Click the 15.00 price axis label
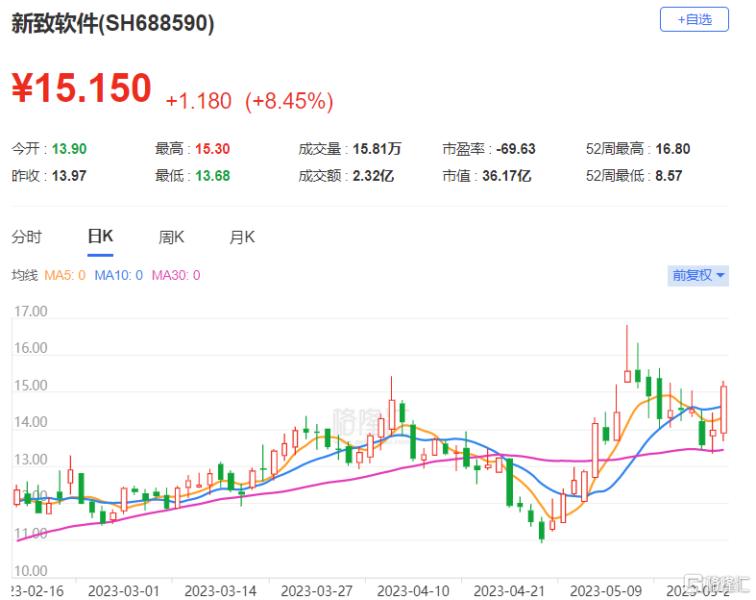The image size is (756, 600). click(x=31, y=385)
